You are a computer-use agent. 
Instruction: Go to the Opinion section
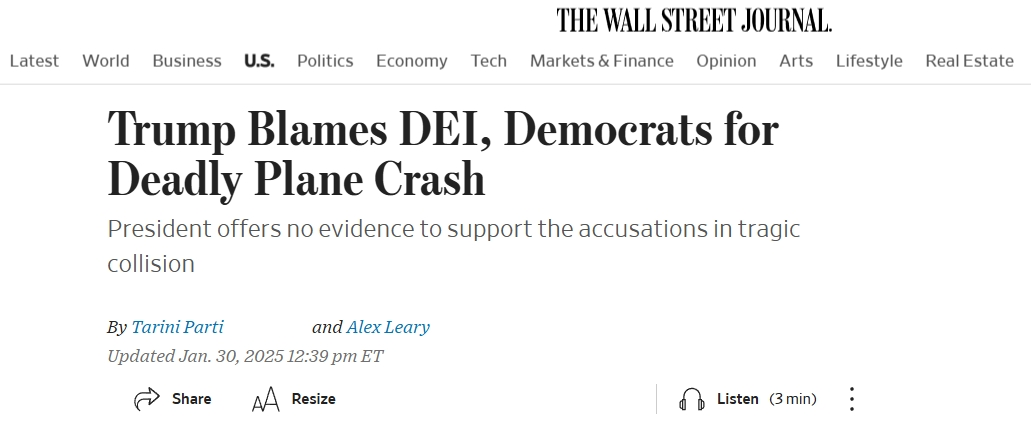pos(726,61)
